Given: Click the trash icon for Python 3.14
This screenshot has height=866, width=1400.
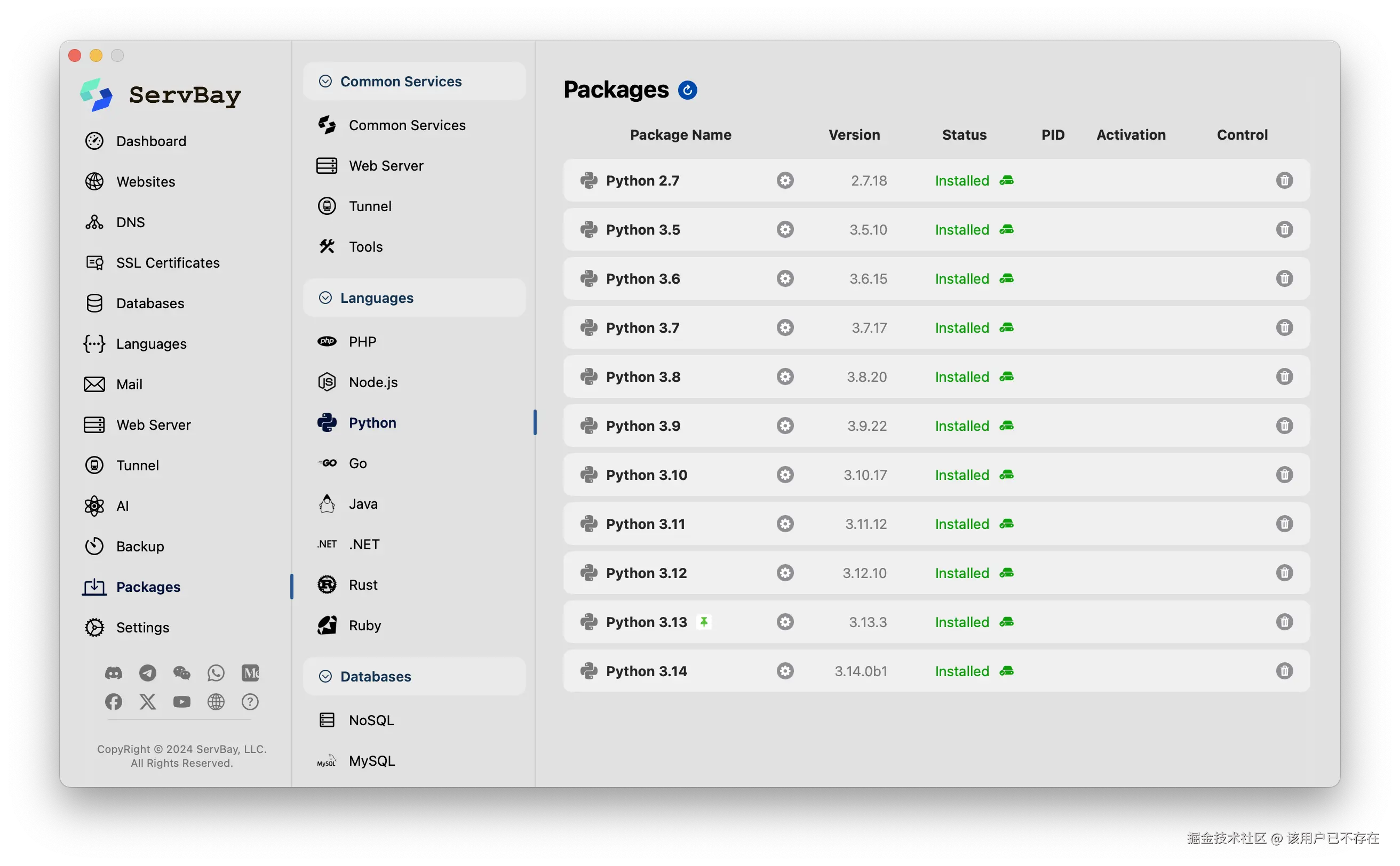Looking at the screenshot, I should point(1284,671).
